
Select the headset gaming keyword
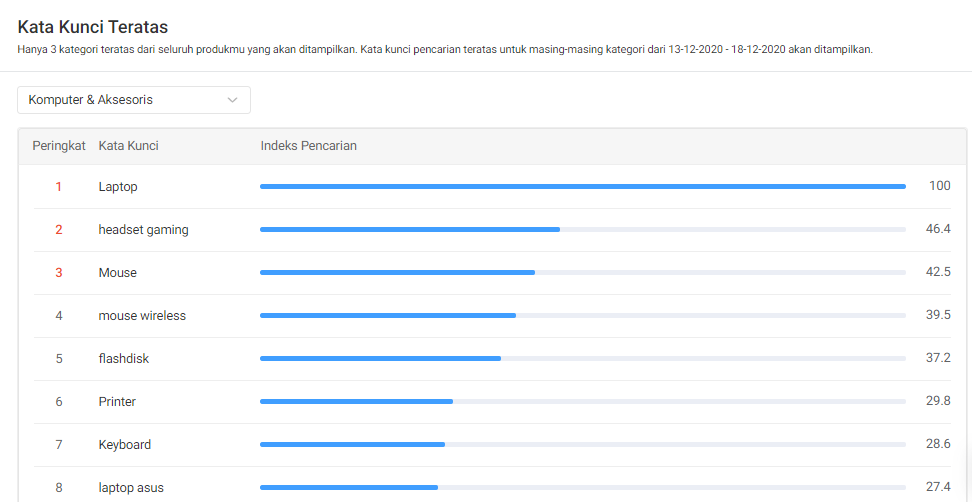[143, 230]
